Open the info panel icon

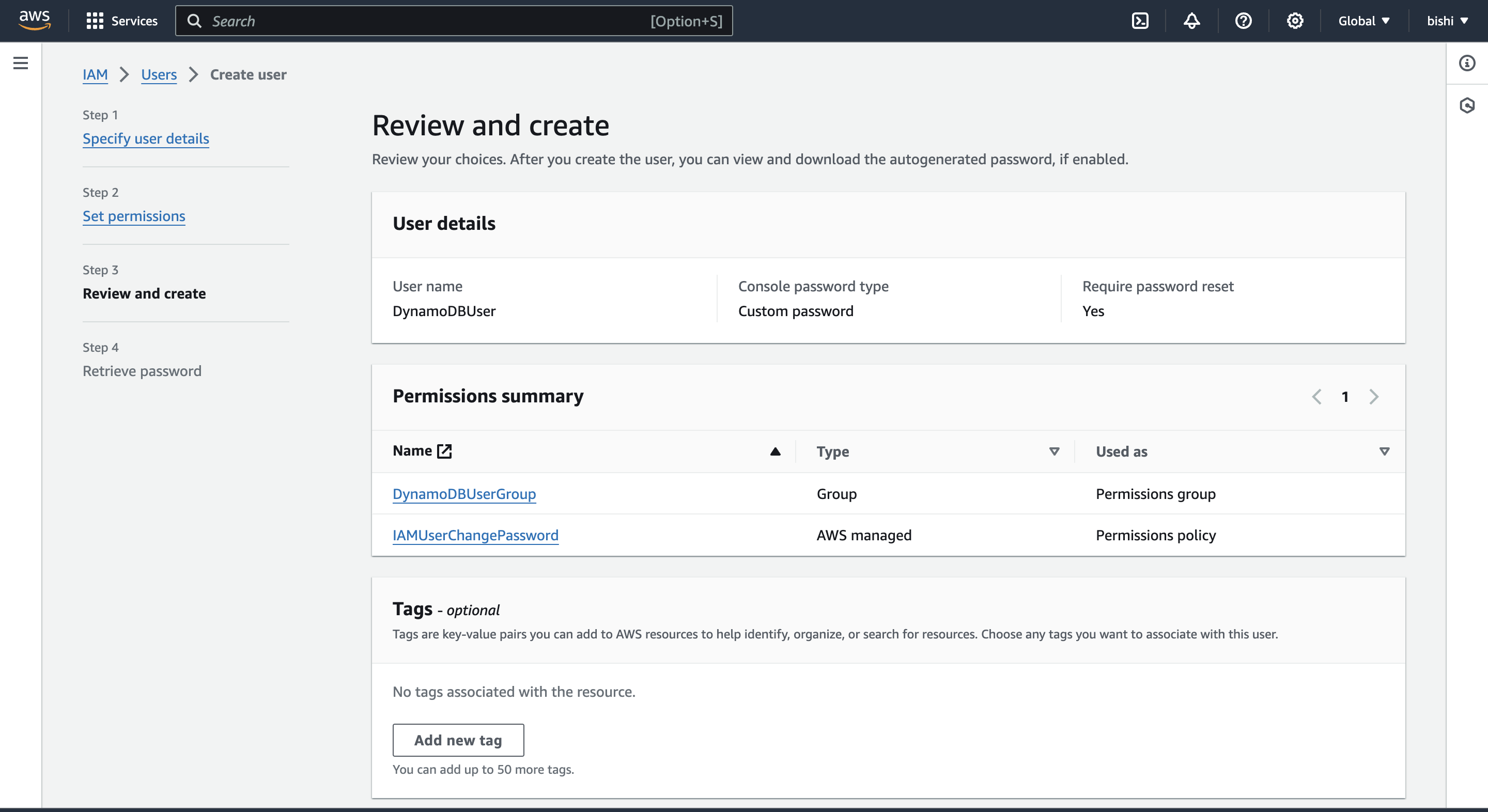tap(1467, 63)
